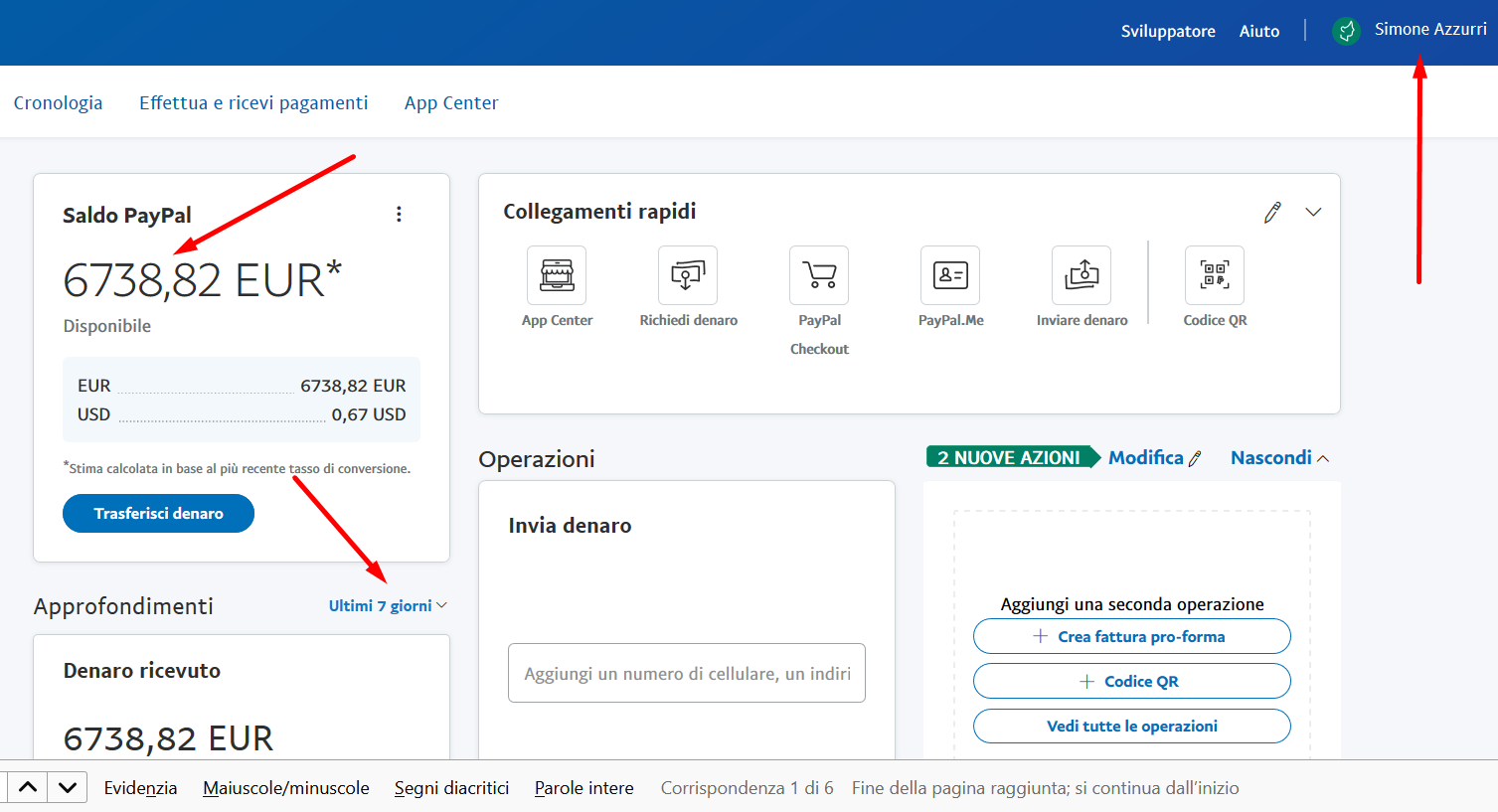Screen dimensions: 1498x812
Task: Toggle Maiuscole/minuscole in the find bar
Action: 286,788
